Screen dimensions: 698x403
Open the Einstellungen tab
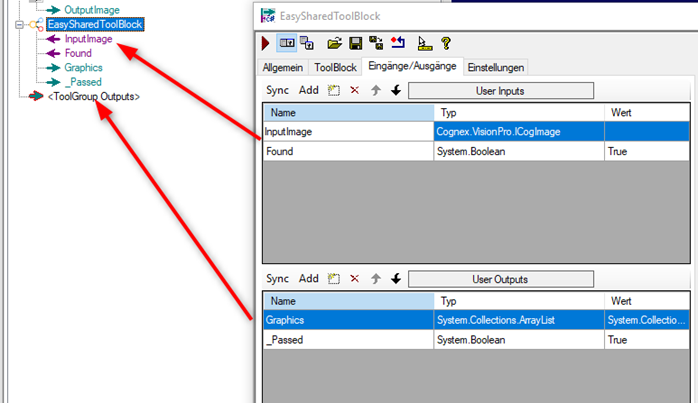tap(496, 67)
